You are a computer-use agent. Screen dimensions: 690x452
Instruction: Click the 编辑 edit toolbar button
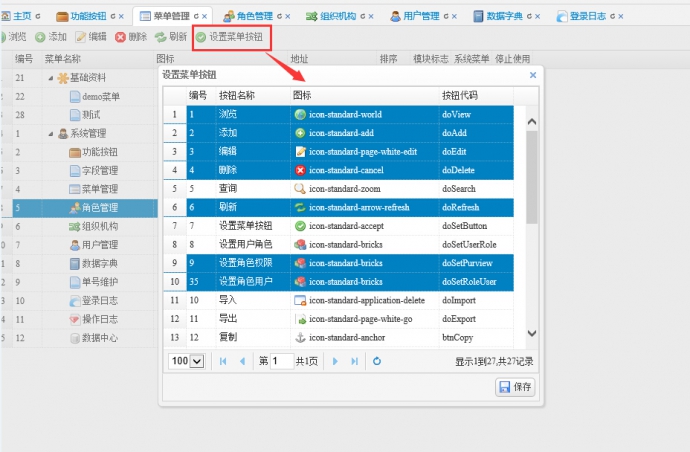(x=91, y=37)
